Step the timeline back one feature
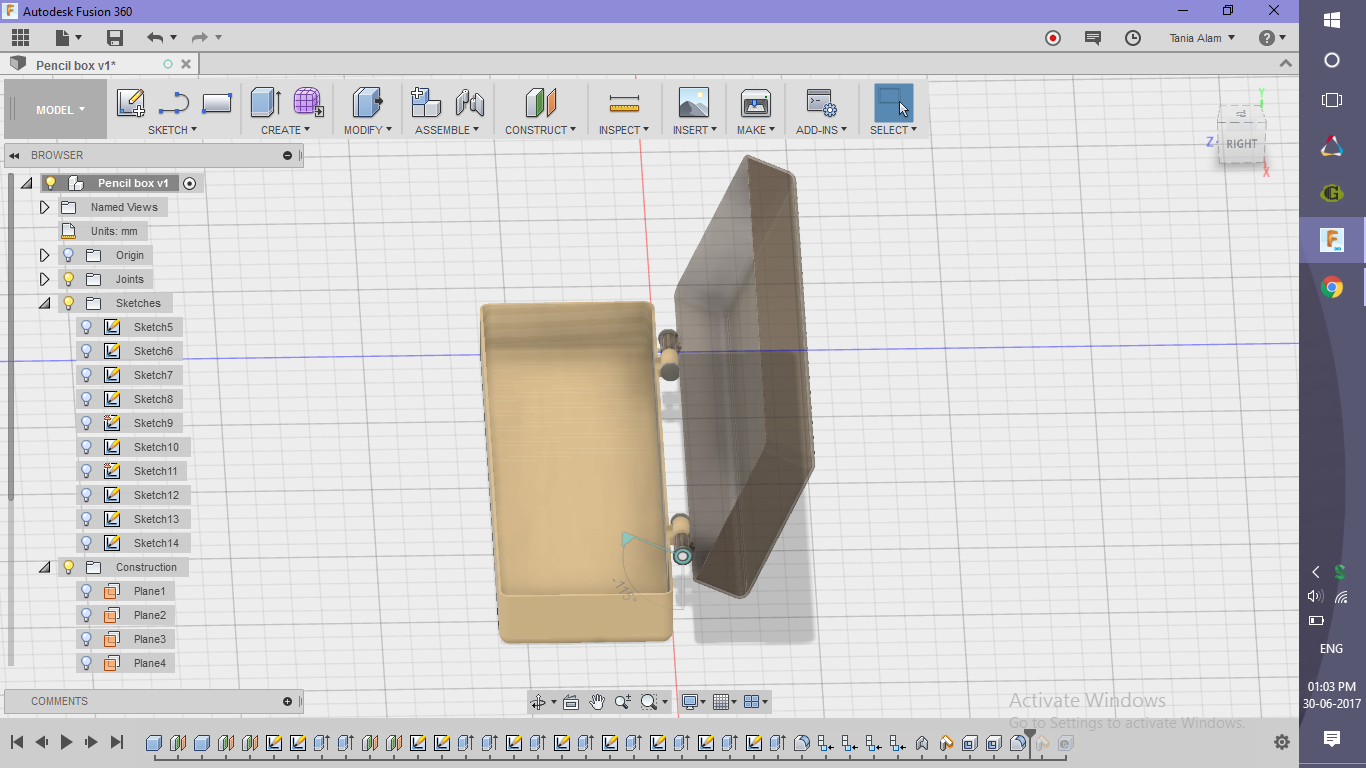Viewport: 1366px width, 768px height. pos(42,742)
